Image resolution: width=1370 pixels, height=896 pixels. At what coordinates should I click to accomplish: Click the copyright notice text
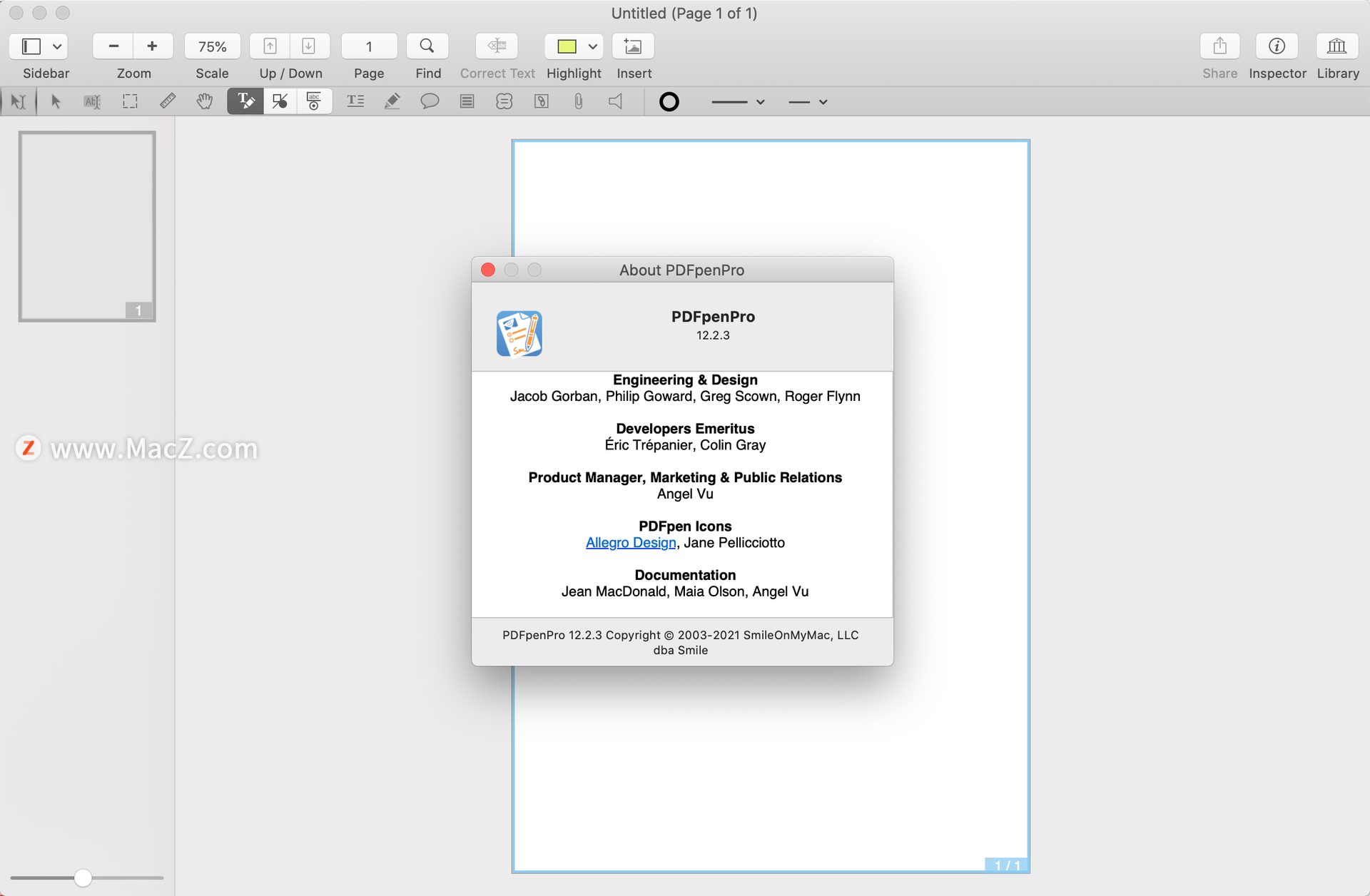(681, 643)
